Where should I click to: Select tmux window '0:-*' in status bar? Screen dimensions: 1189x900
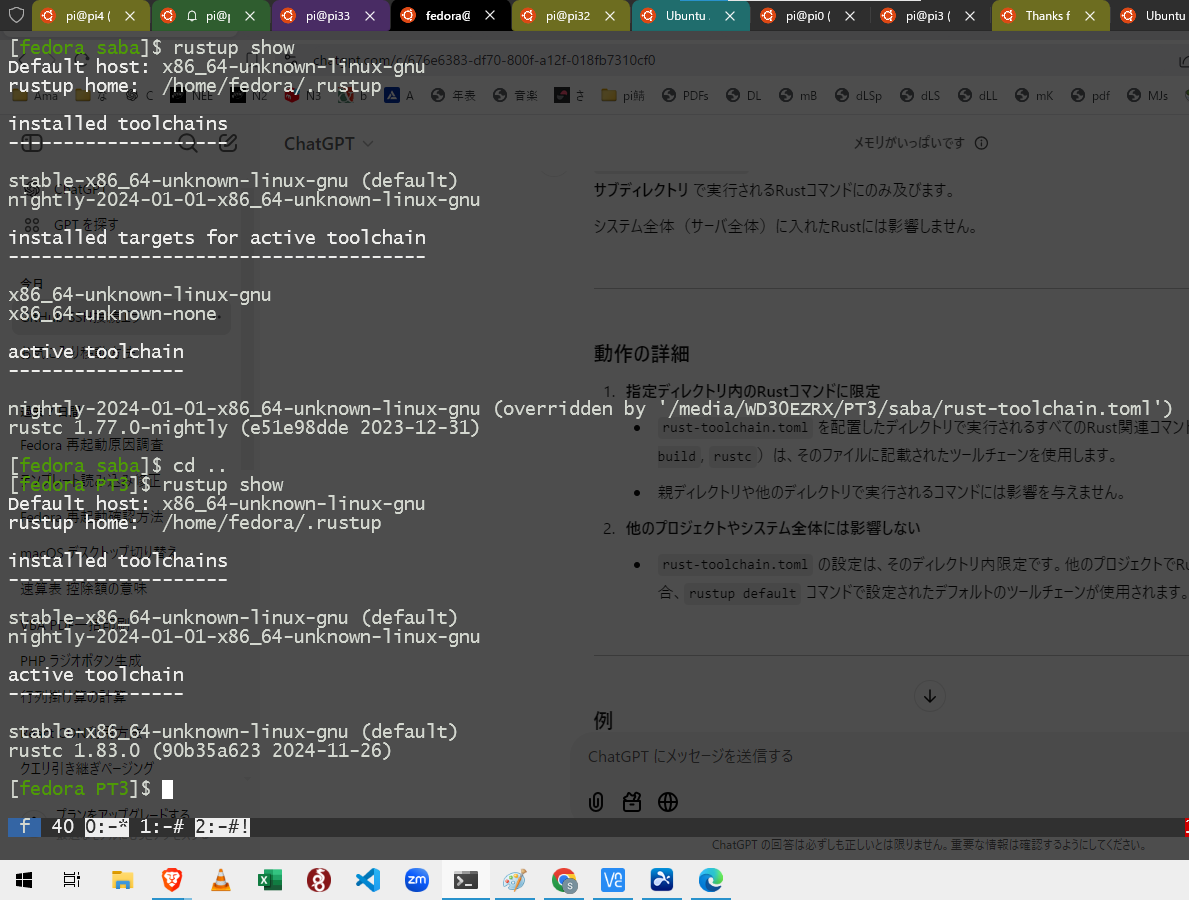click(x=106, y=826)
